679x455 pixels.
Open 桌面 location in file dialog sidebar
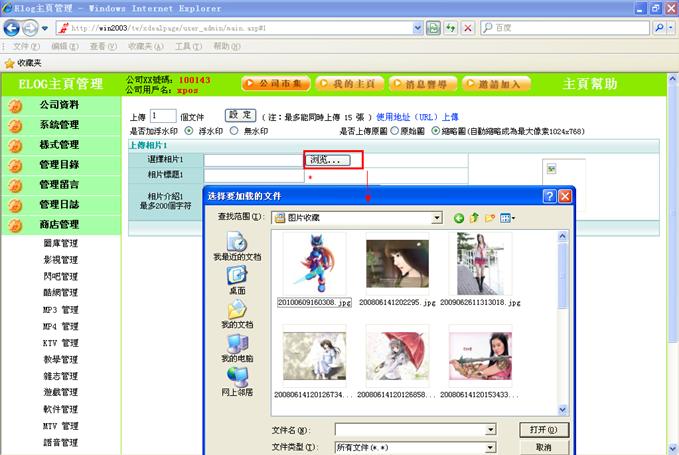coord(237,279)
